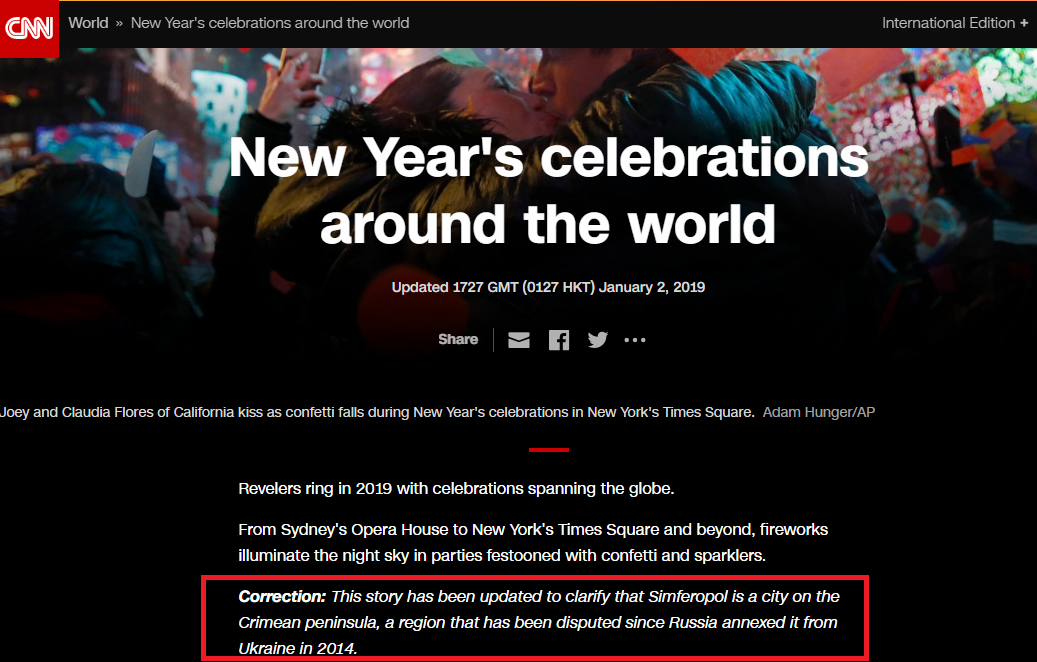Screen dimensions: 1037x662
Task: Click the Revelers ring in 2019 paragraph
Action: tap(456, 489)
